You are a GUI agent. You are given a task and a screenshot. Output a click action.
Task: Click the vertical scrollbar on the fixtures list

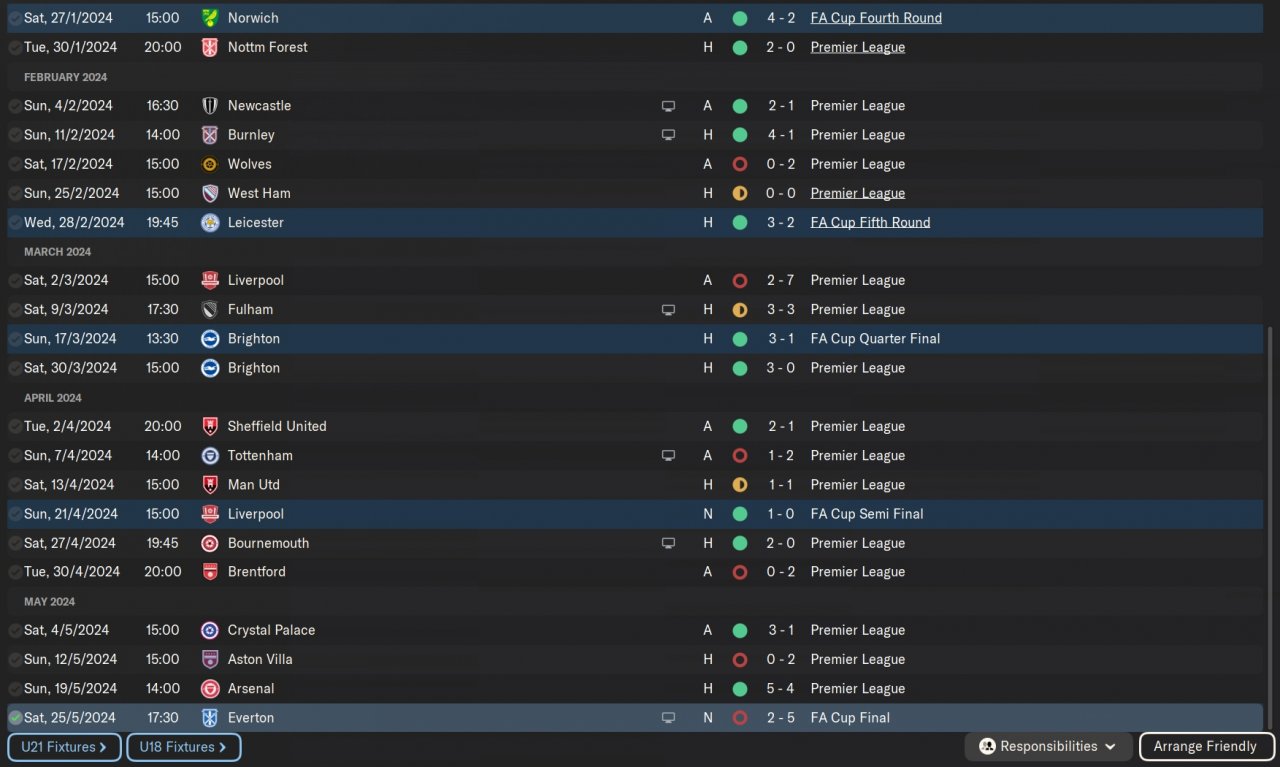tap(1270, 520)
